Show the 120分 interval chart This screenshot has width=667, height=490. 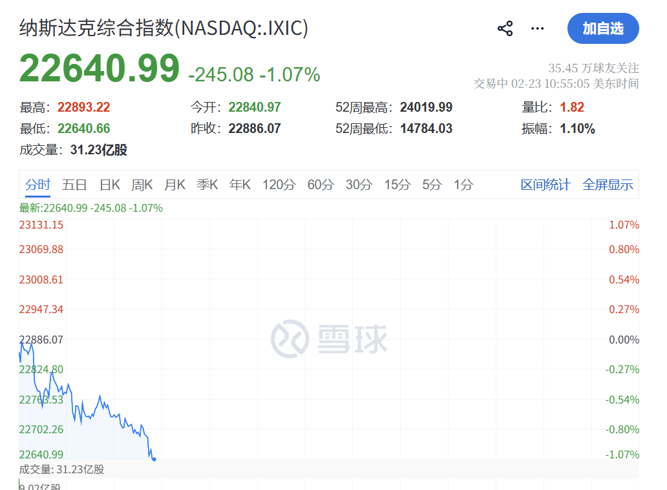click(x=279, y=184)
